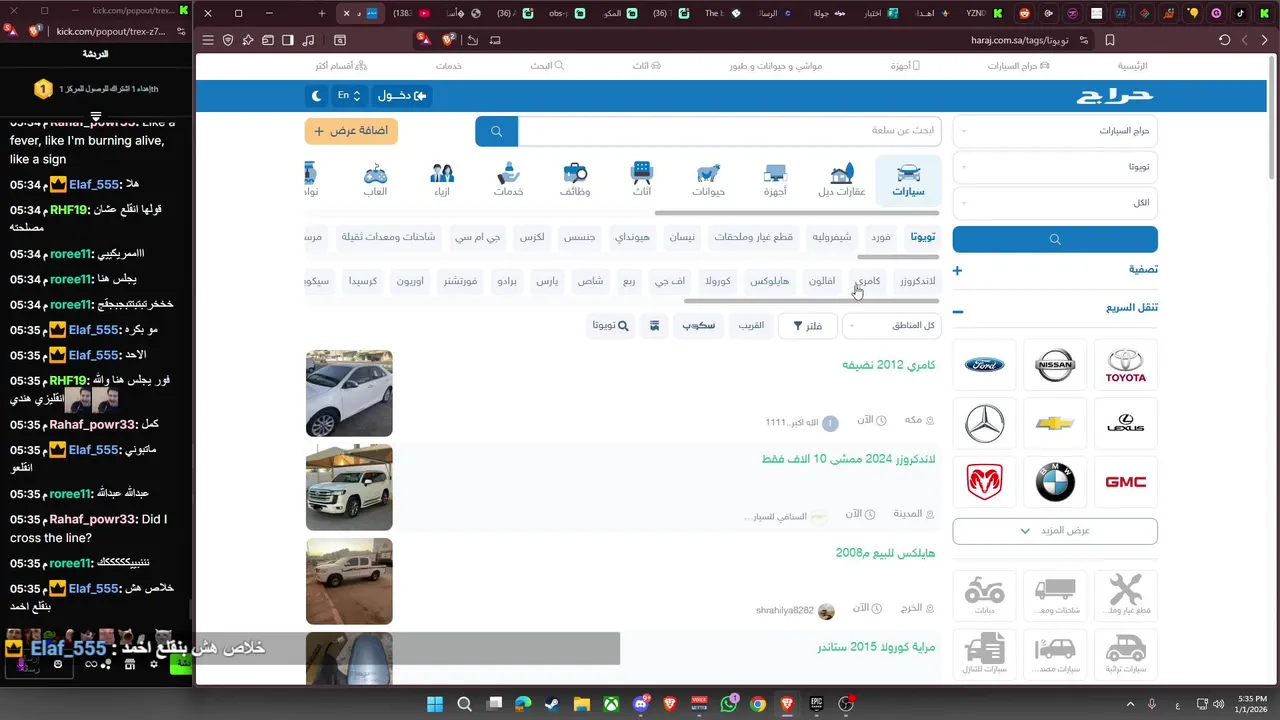The width and height of the screenshot is (1280, 720).
Task: Toggle the القريب nearby filter
Action: point(751,325)
